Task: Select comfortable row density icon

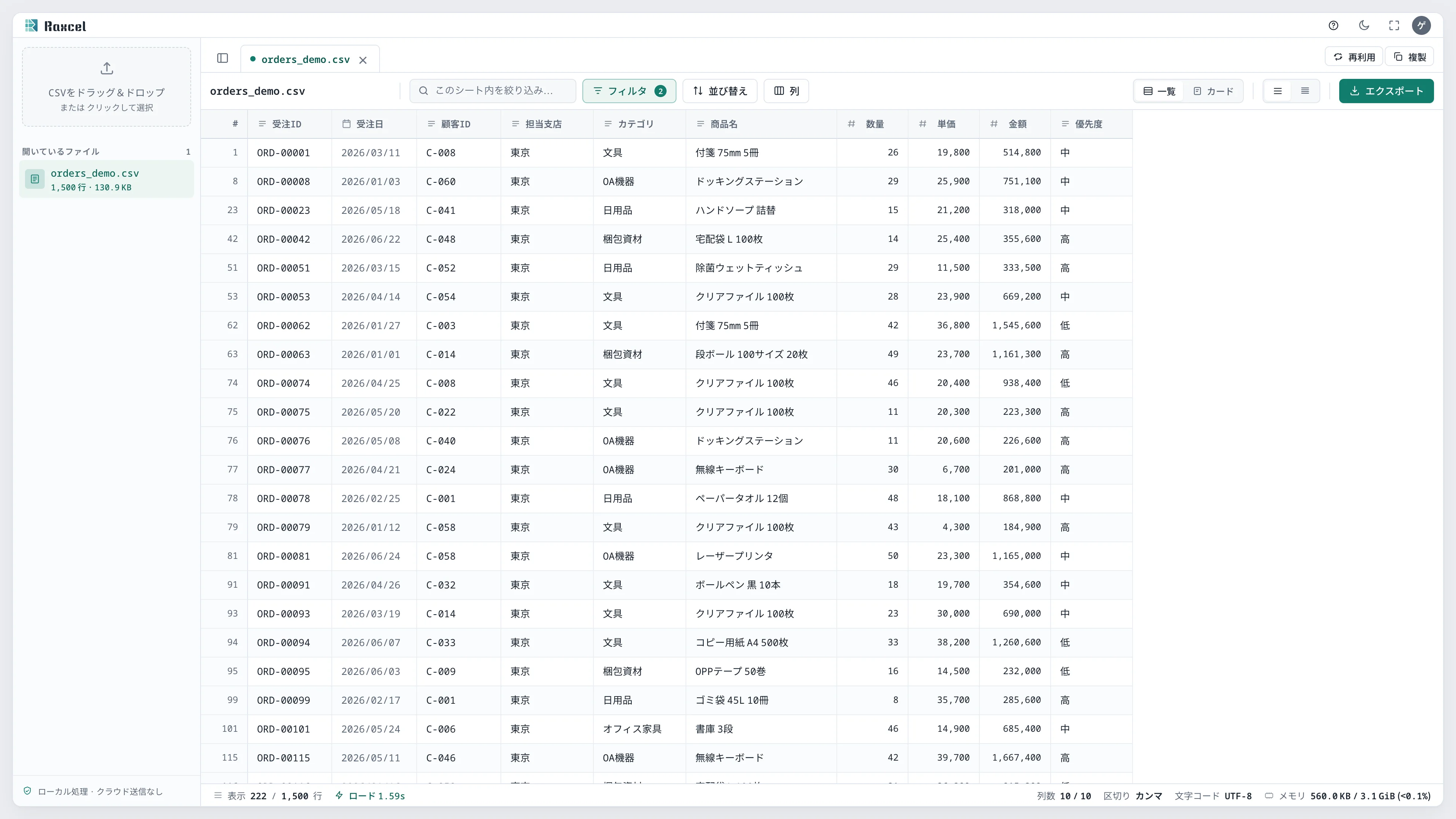Action: click(1277, 91)
